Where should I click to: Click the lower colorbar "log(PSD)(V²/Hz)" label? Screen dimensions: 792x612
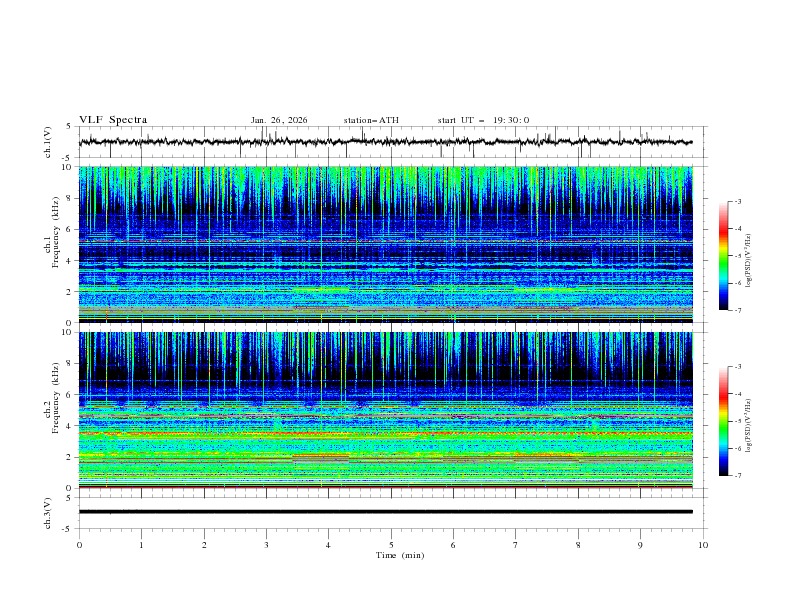748,425
